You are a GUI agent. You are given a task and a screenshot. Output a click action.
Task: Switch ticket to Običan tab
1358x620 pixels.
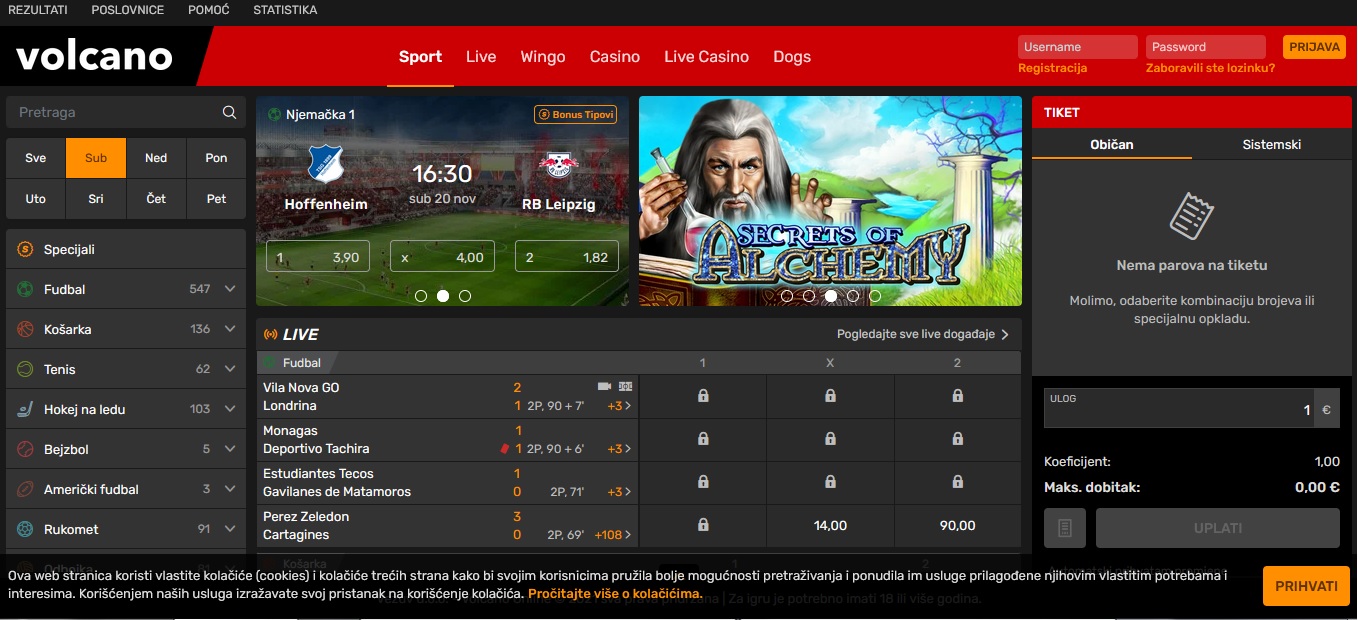tap(1112, 144)
